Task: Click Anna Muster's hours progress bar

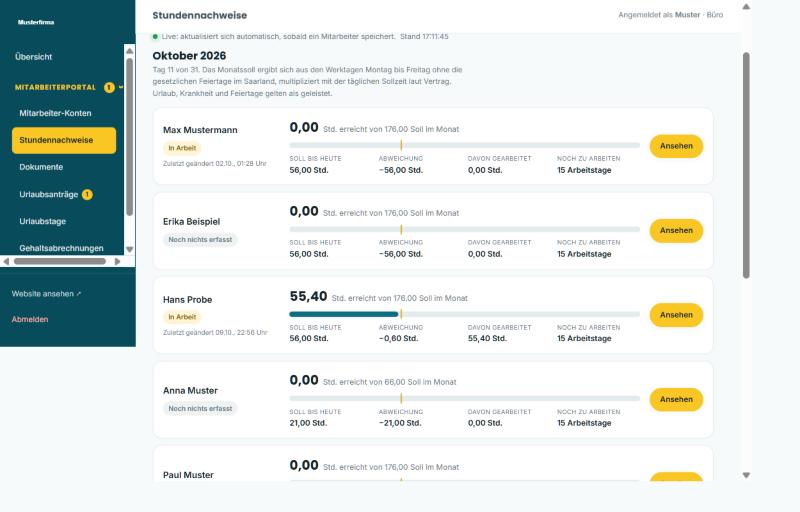Action: 464,398
